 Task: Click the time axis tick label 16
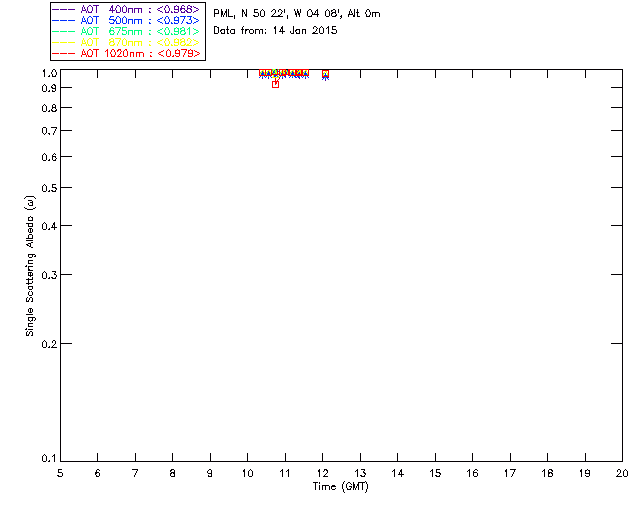tap(473, 473)
